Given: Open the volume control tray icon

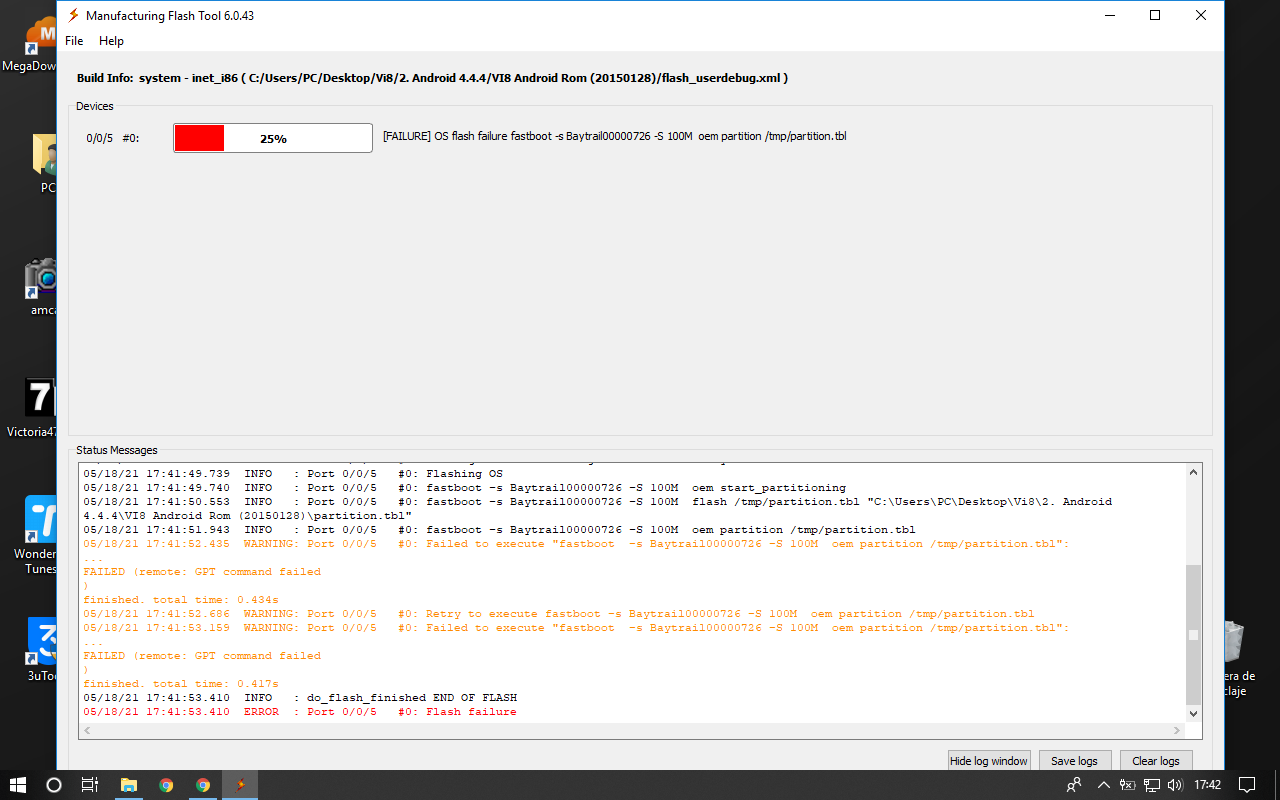Looking at the screenshot, I should [x=1174, y=785].
